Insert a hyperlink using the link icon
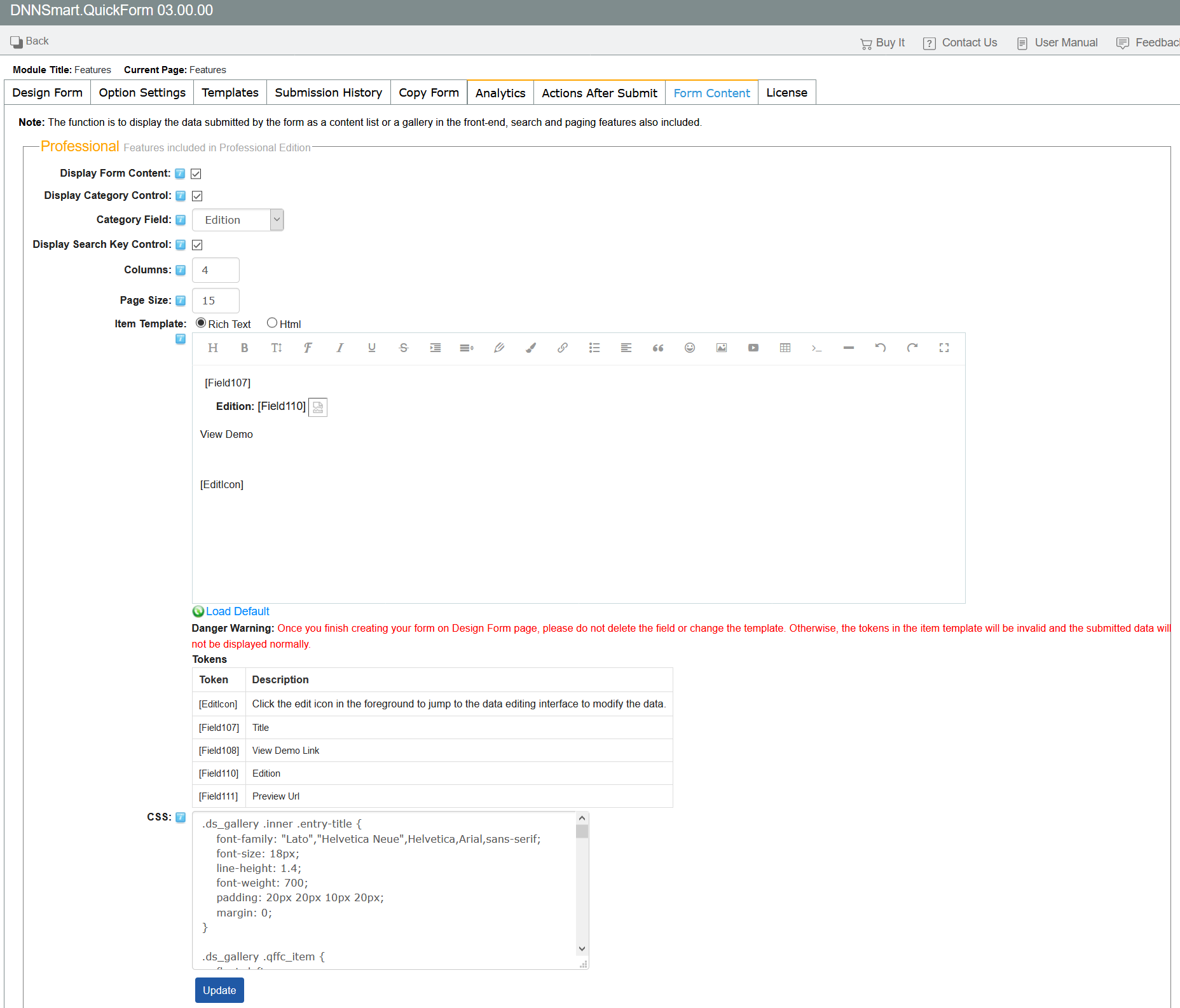 [562, 348]
